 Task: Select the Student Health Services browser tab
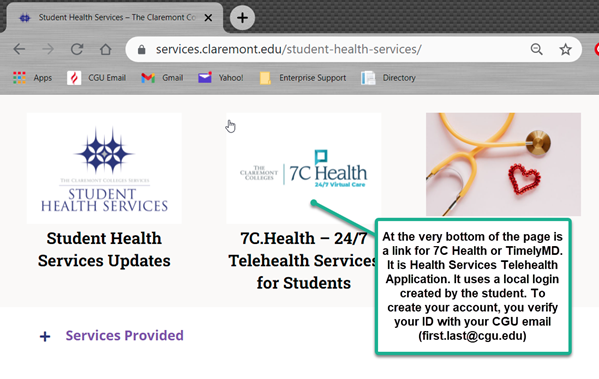[x=115, y=18]
